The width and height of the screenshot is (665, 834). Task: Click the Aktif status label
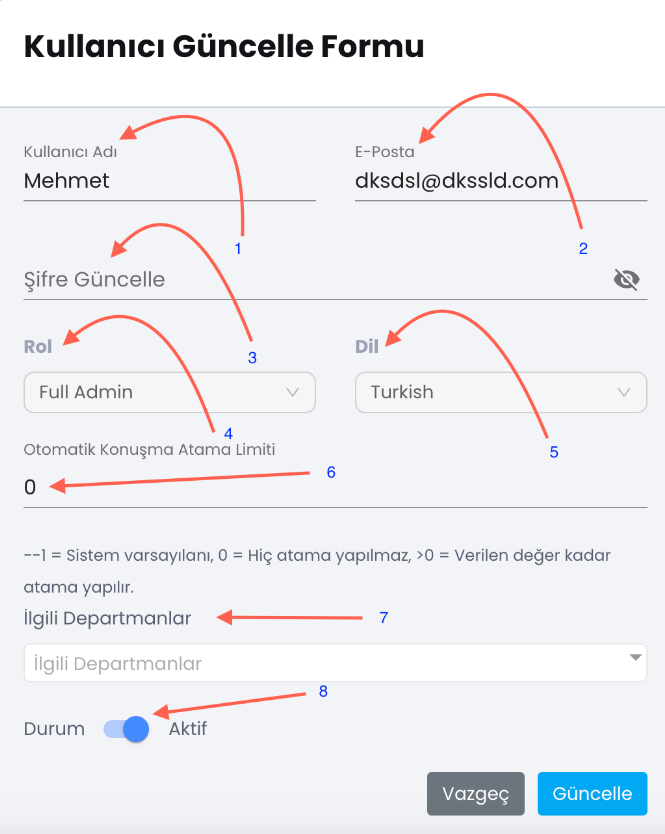(x=188, y=729)
